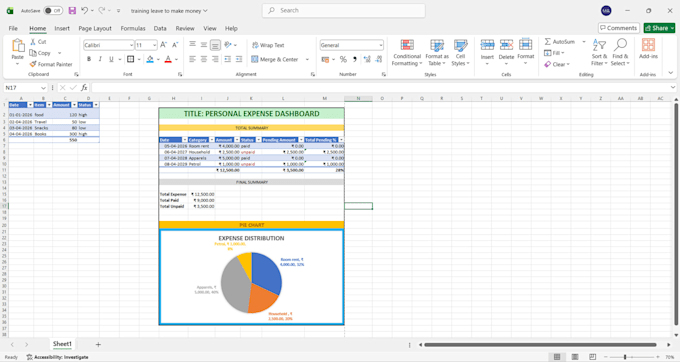Expand the AutoSum dropdown arrow

pyautogui.click(x=584, y=42)
